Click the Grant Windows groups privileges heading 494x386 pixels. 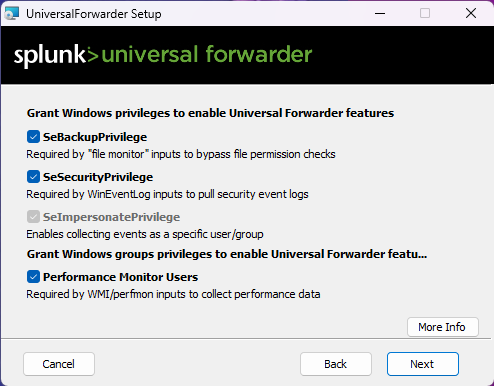227,254
